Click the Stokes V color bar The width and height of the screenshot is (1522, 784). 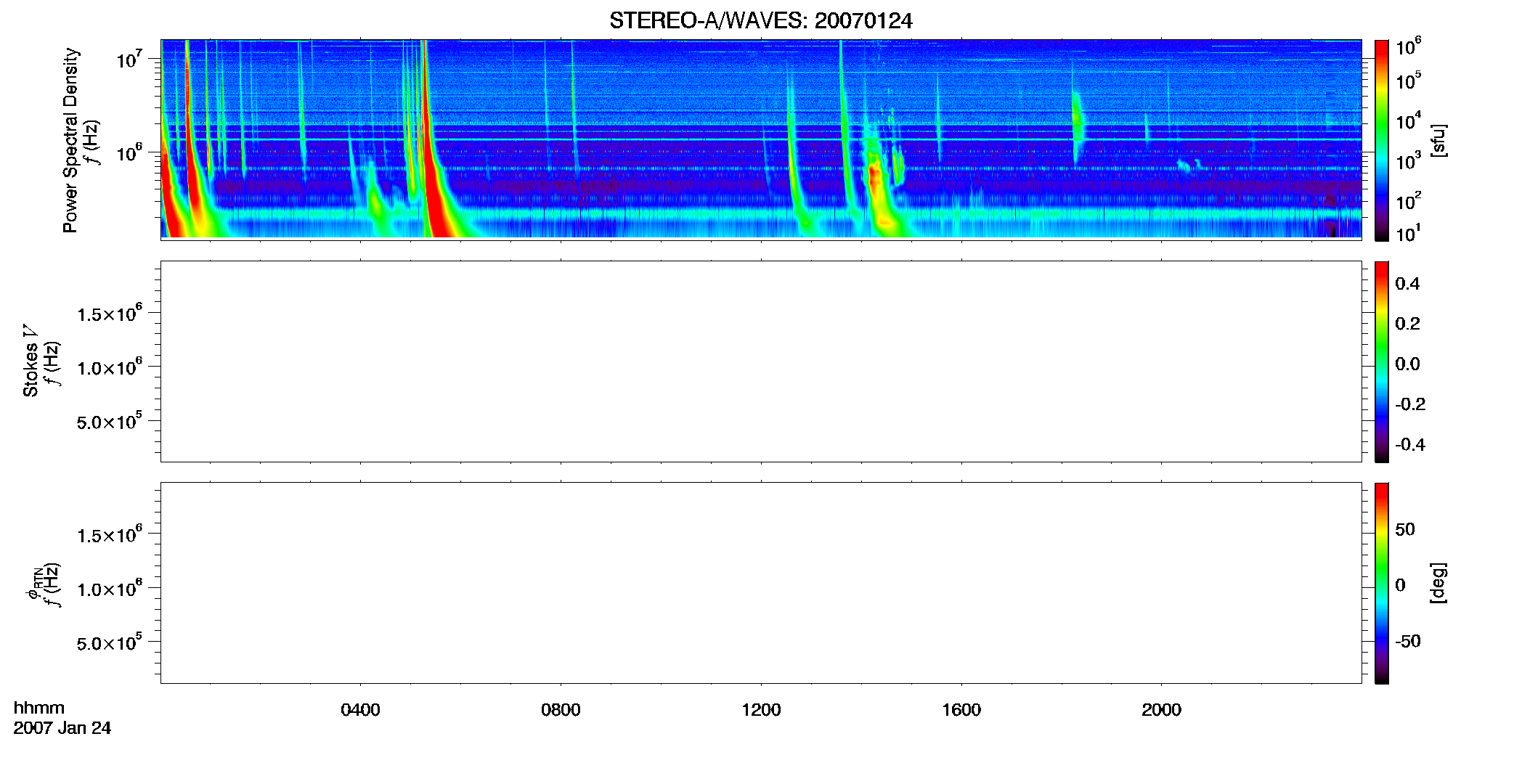(x=1382, y=362)
